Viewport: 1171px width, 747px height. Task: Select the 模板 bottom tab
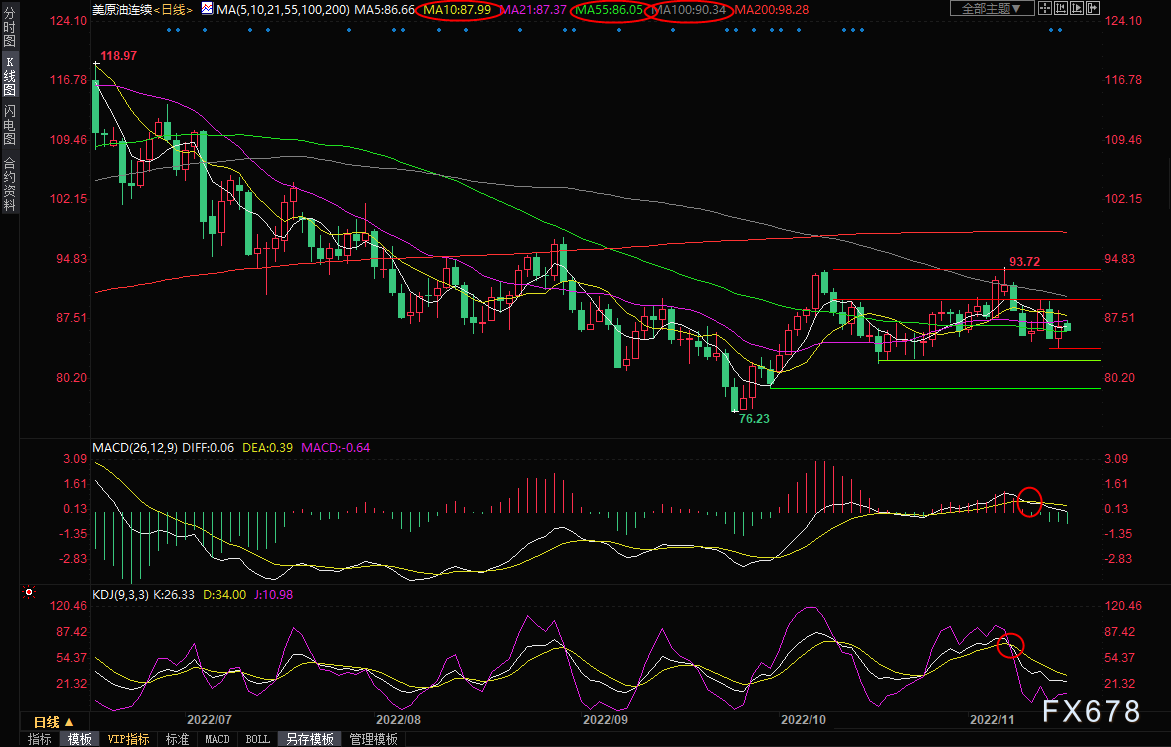(x=80, y=739)
